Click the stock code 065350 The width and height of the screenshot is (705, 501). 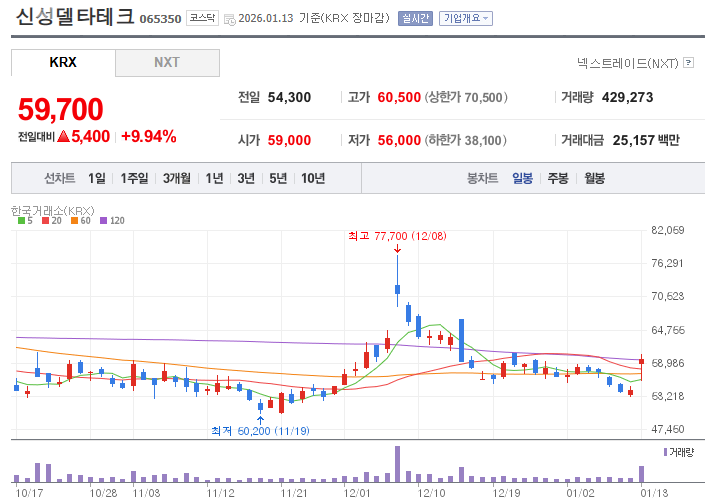coord(161,19)
